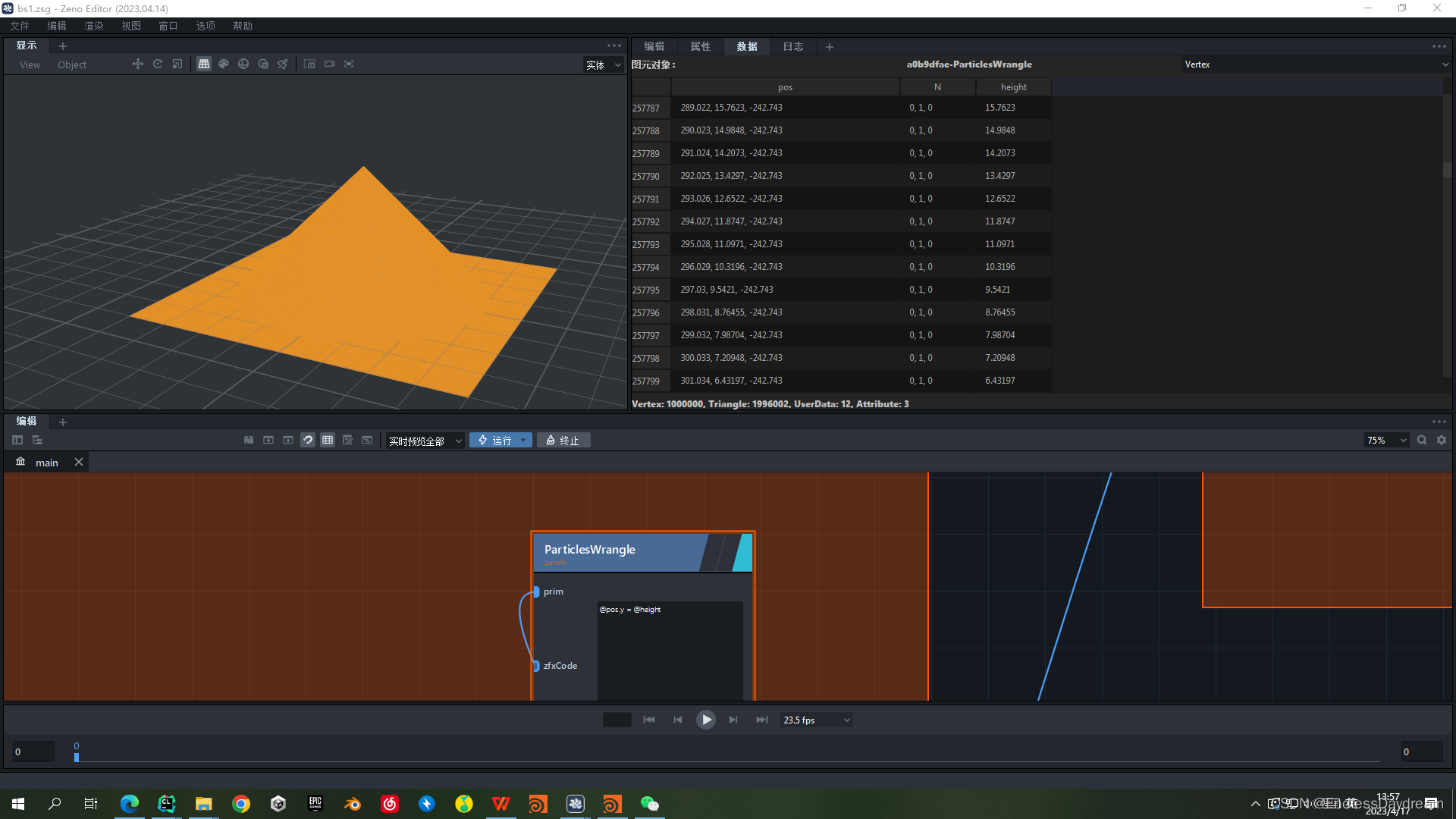The image size is (1456, 819).
Task: Open the node editor search icon
Action: click(1422, 441)
